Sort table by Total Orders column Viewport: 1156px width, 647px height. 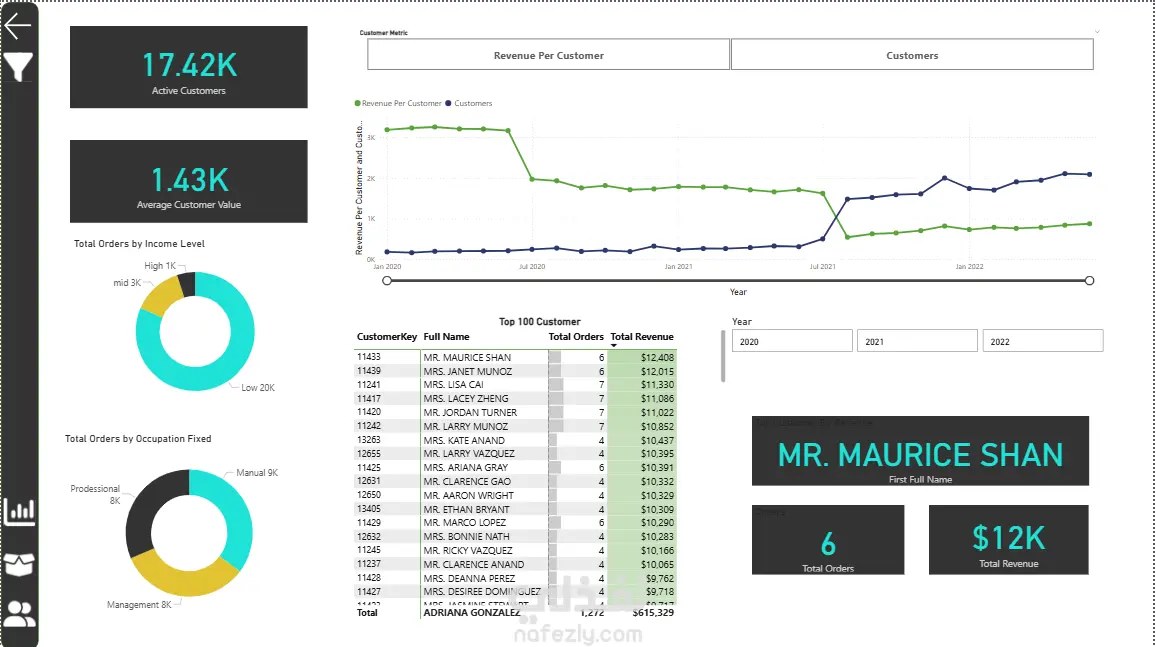(576, 337)
